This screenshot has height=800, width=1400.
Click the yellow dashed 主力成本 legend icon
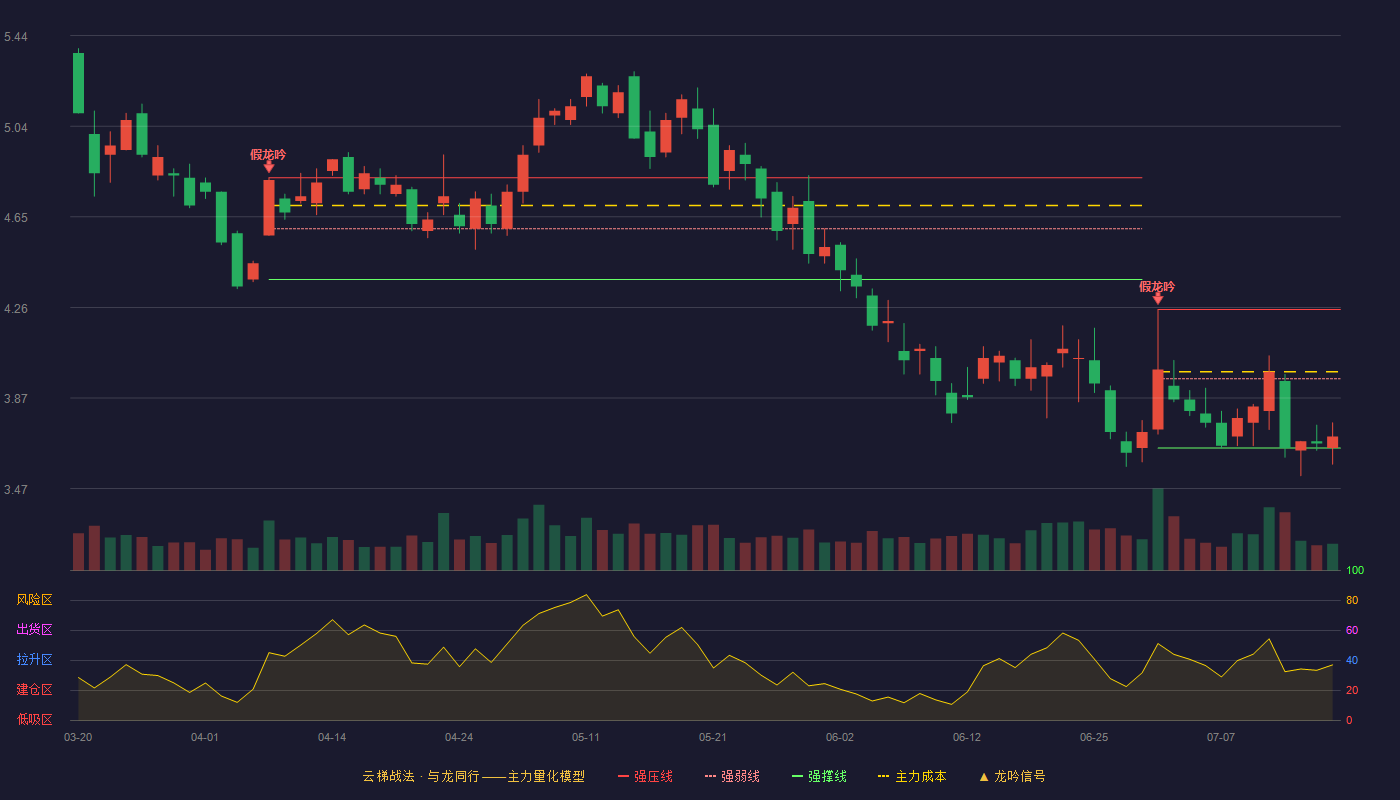[x=884, y=777]
